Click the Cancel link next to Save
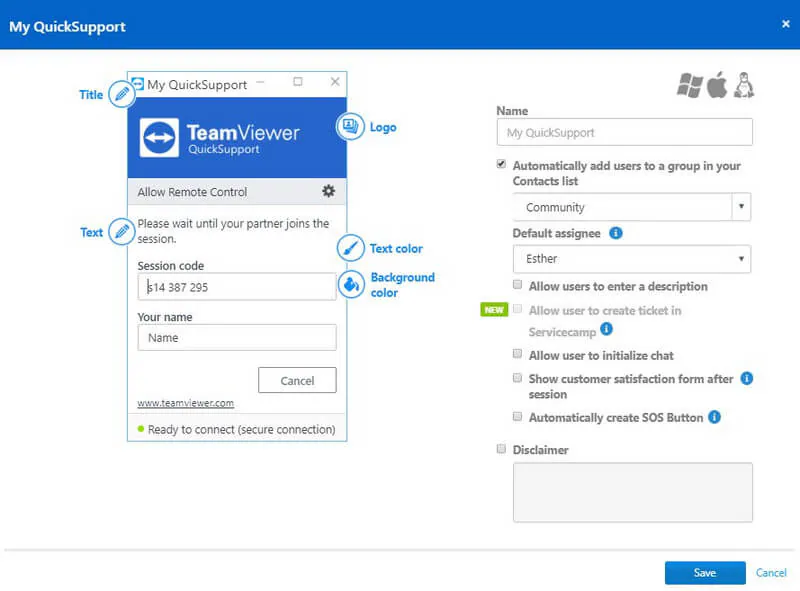 point(771,573)
